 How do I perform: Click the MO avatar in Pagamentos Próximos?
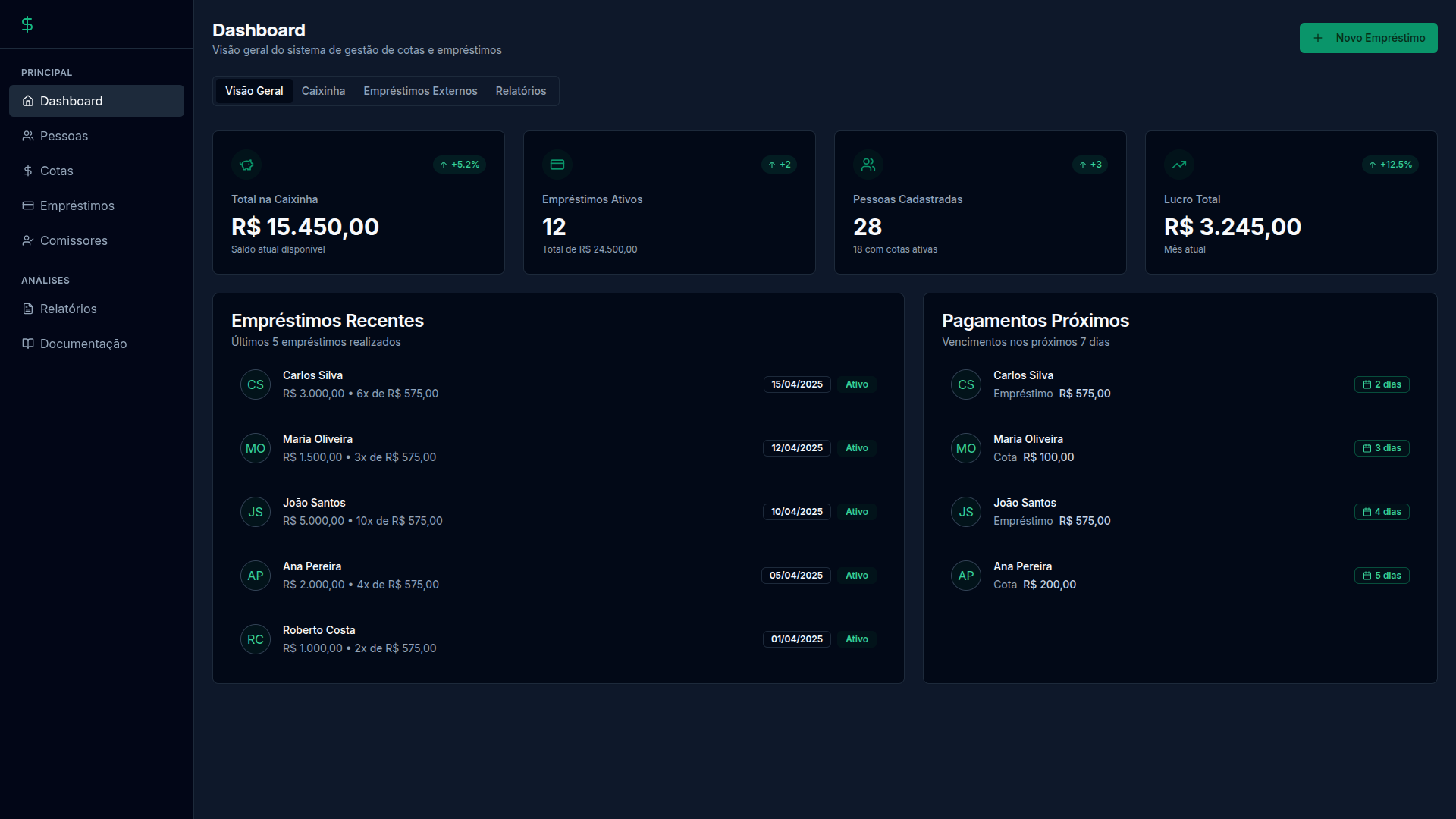[x=966, y=448]
